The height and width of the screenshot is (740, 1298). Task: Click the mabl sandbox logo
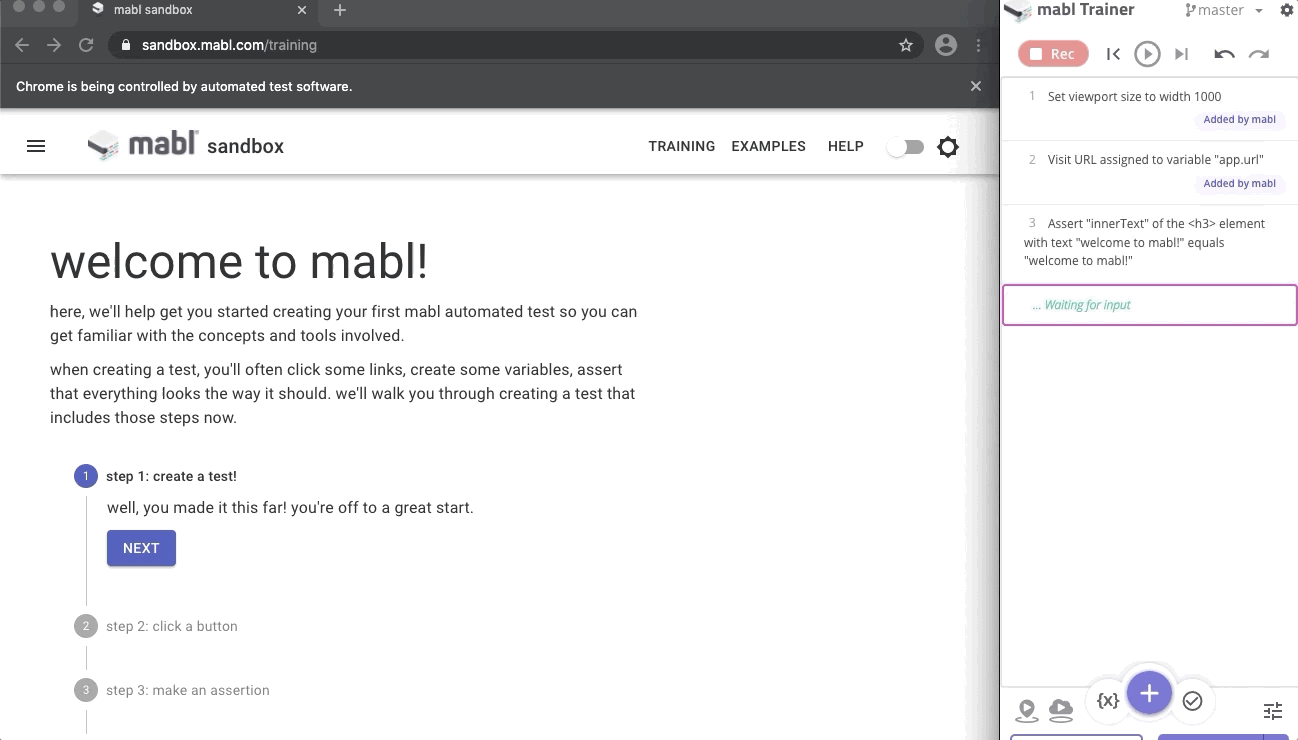point(186,145)
